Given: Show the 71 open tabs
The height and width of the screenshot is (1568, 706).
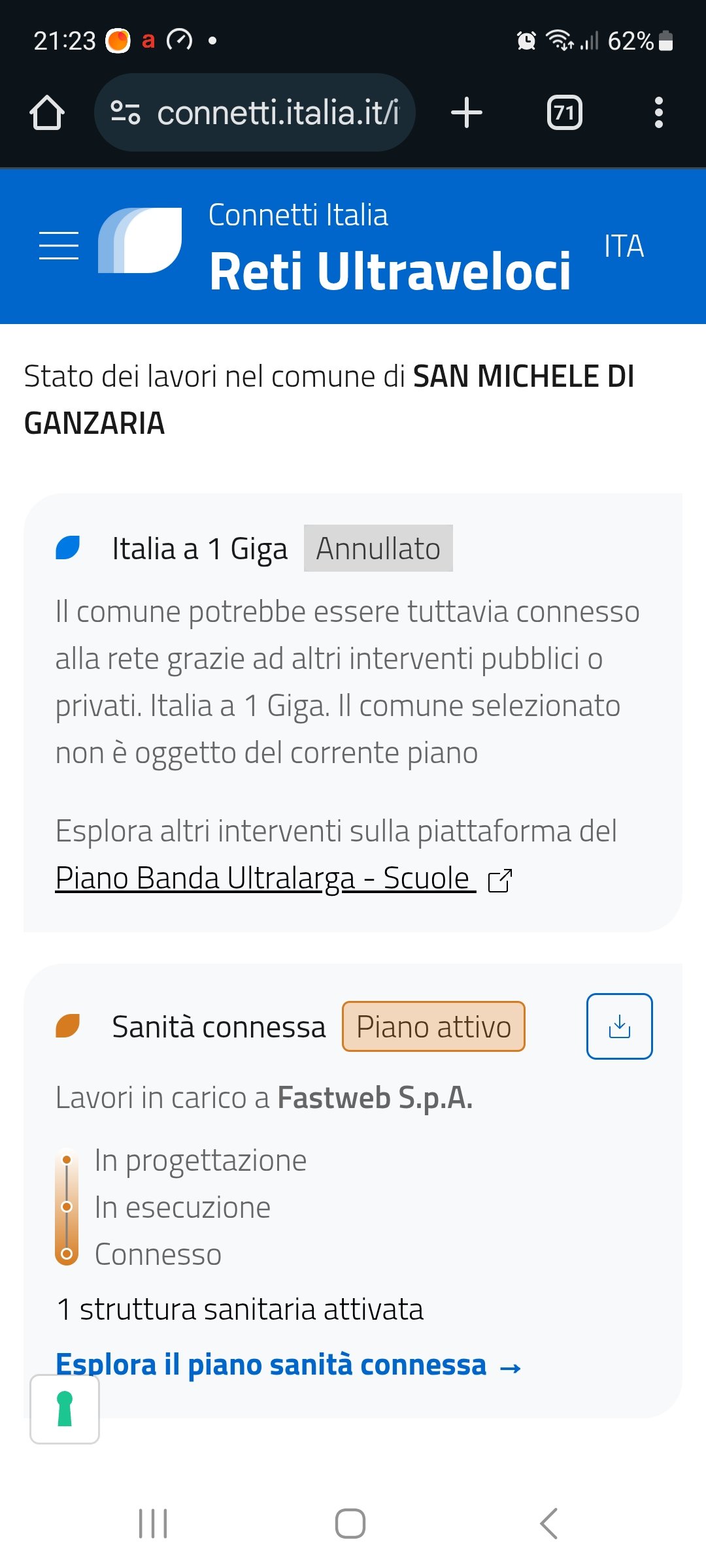Looking at the screenshot, I should (x=564, y=112).
